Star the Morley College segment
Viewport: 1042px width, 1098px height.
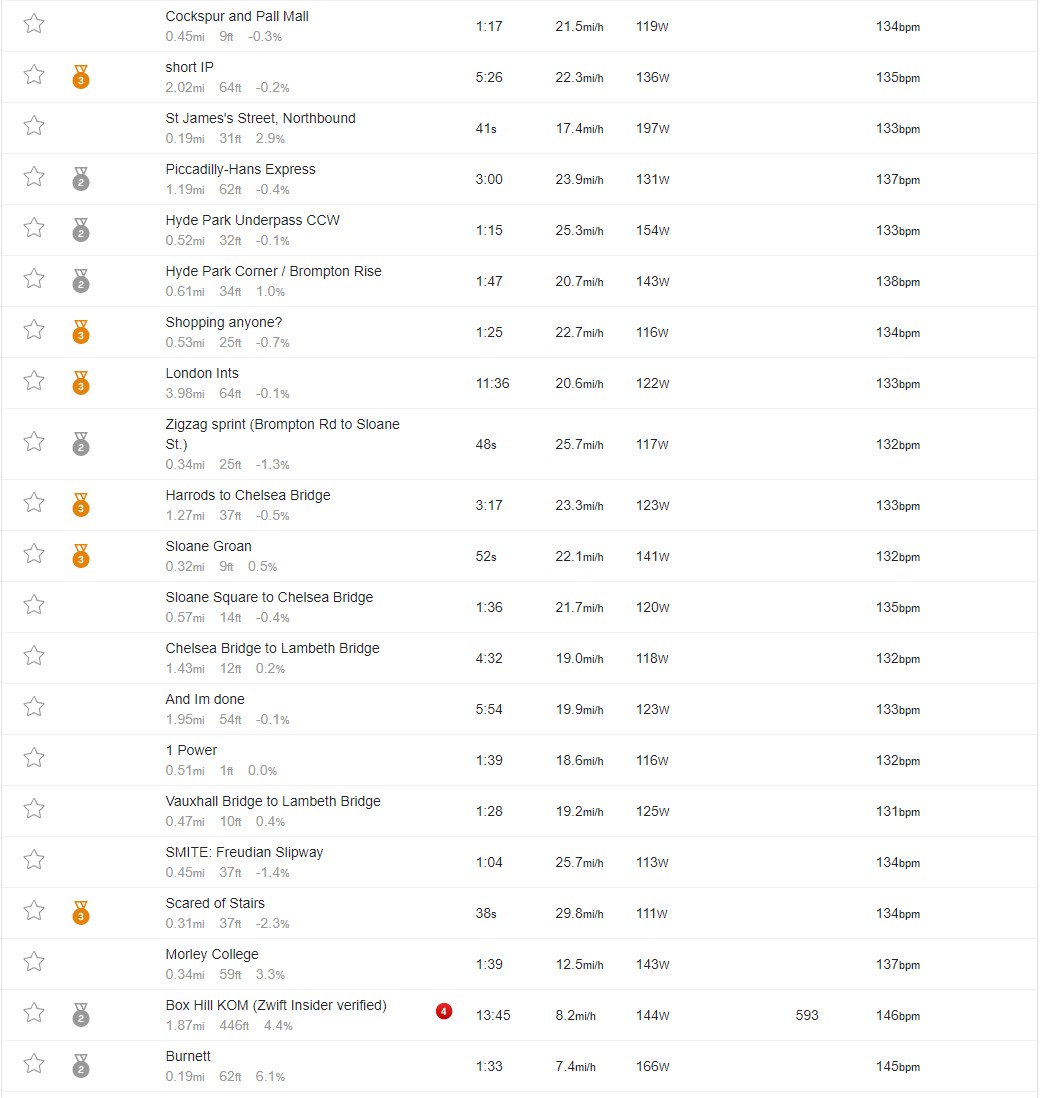[x=34, y=961]
